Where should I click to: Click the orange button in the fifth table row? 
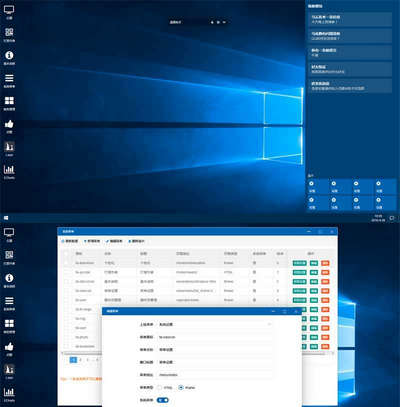[x=325, y=300]
